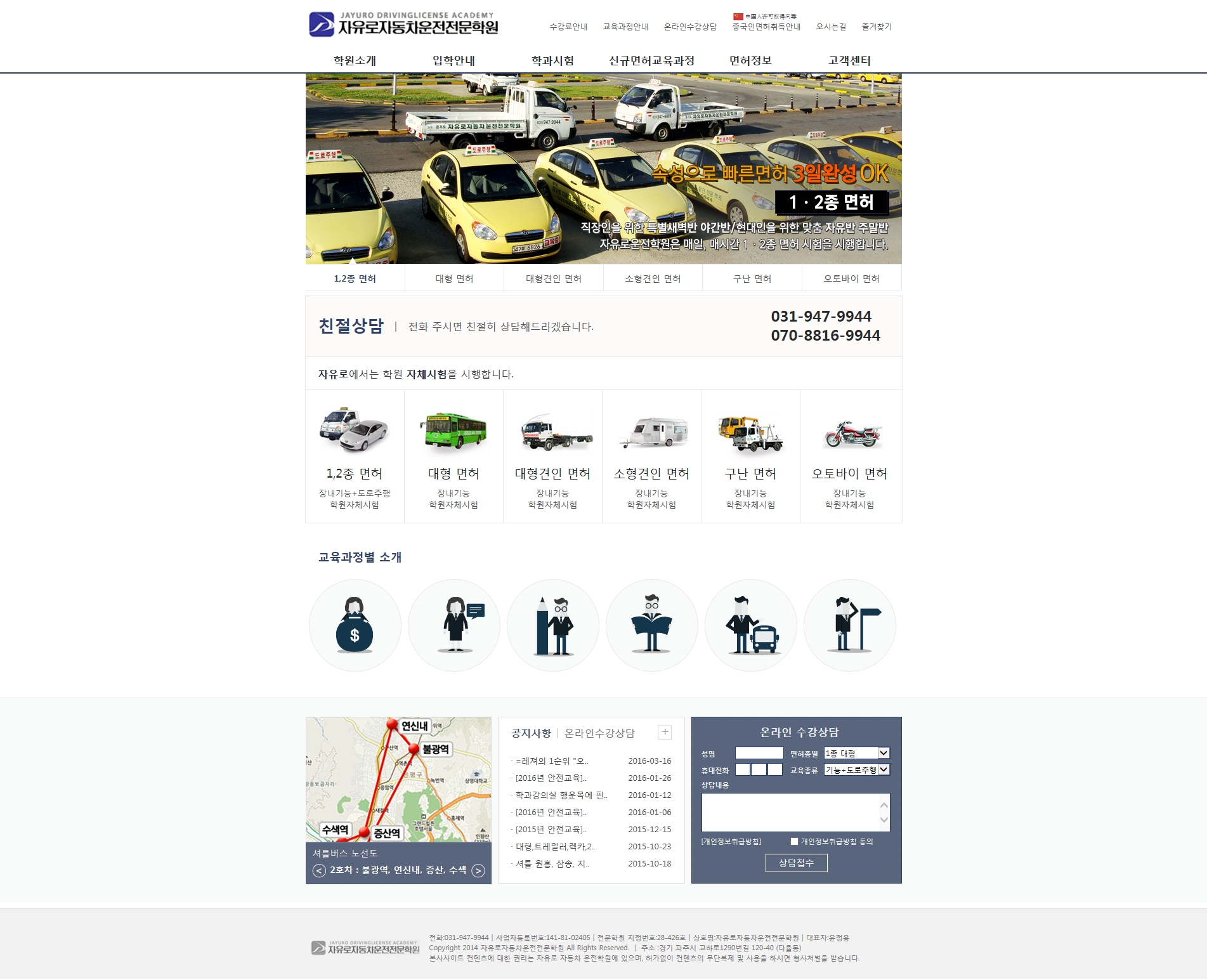
Task: Click the woman with speech bubble icon
Action: click(x=453, y=625)
